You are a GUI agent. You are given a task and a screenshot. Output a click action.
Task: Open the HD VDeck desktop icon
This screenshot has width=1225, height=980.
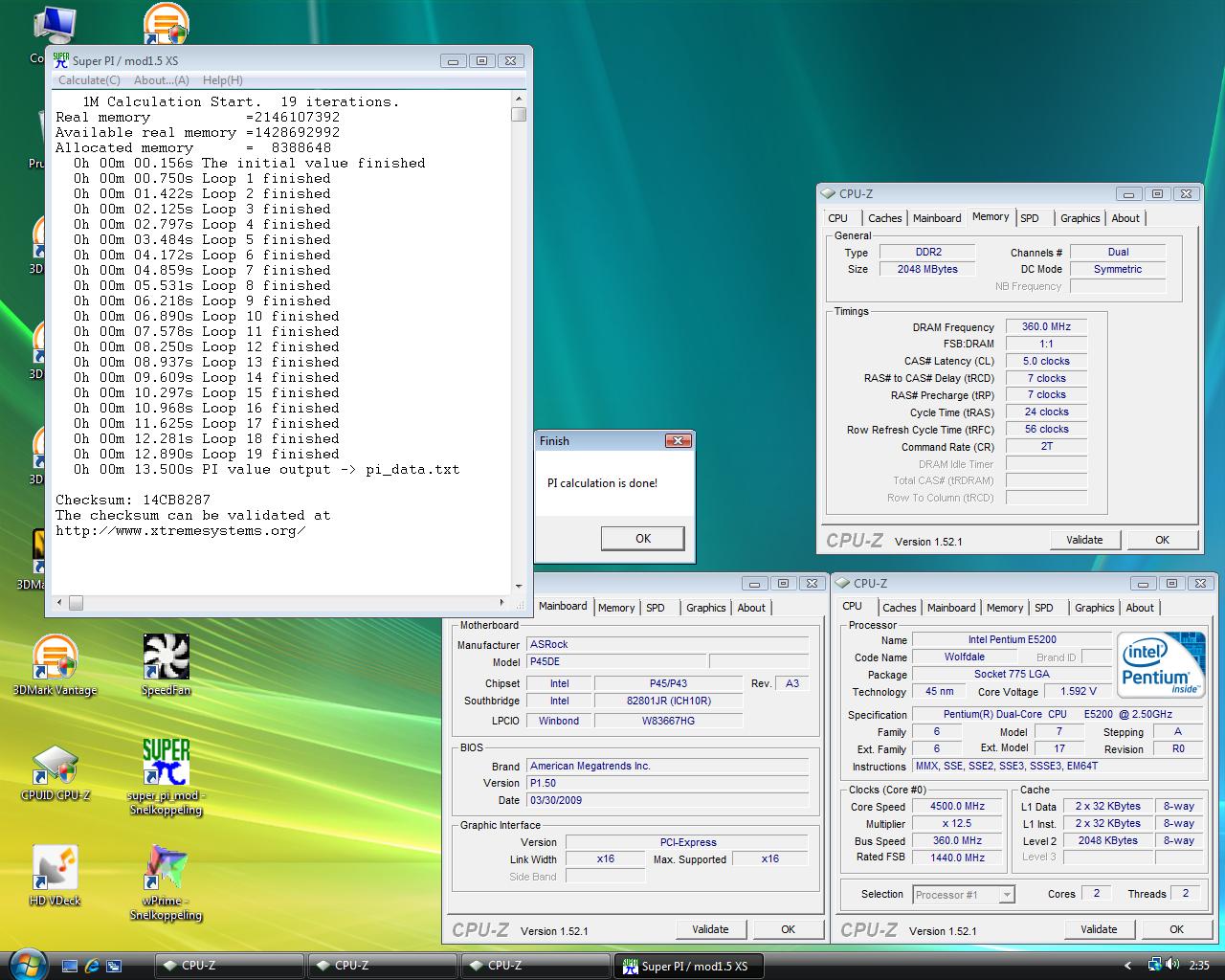click(55, 876)
